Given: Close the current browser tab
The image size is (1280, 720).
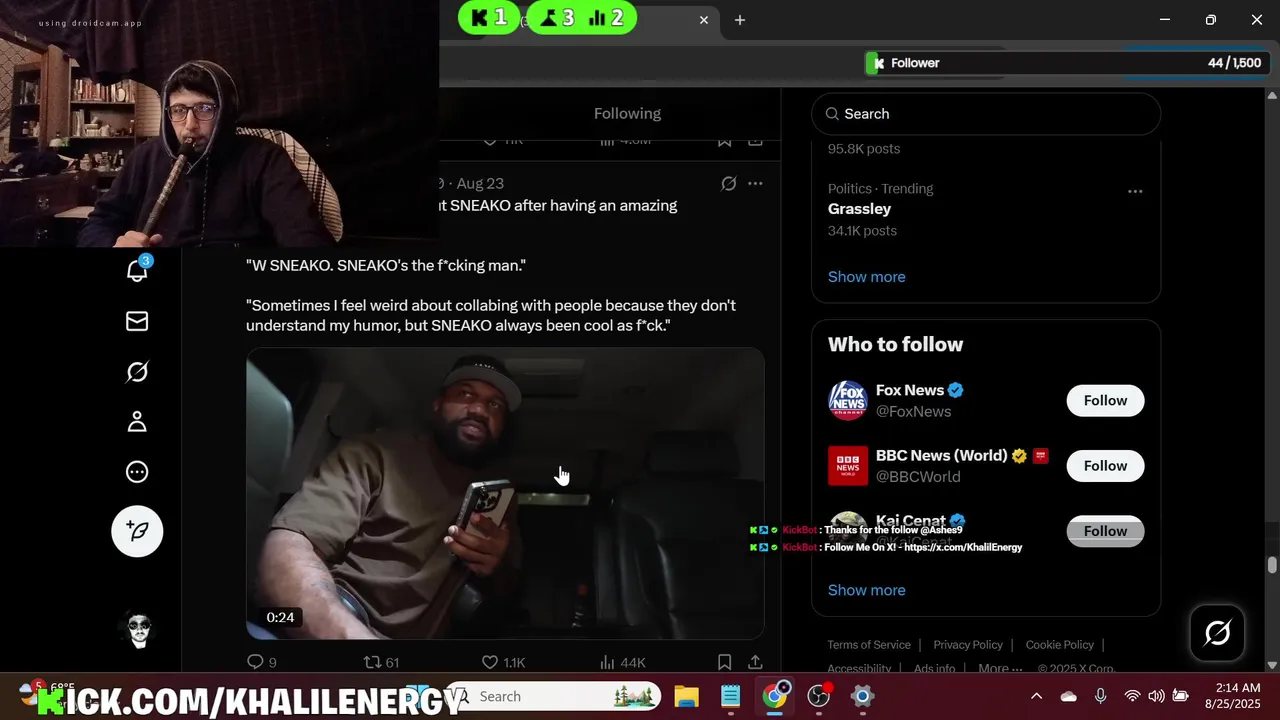Looking at the screenshot, I should (704, 20).
